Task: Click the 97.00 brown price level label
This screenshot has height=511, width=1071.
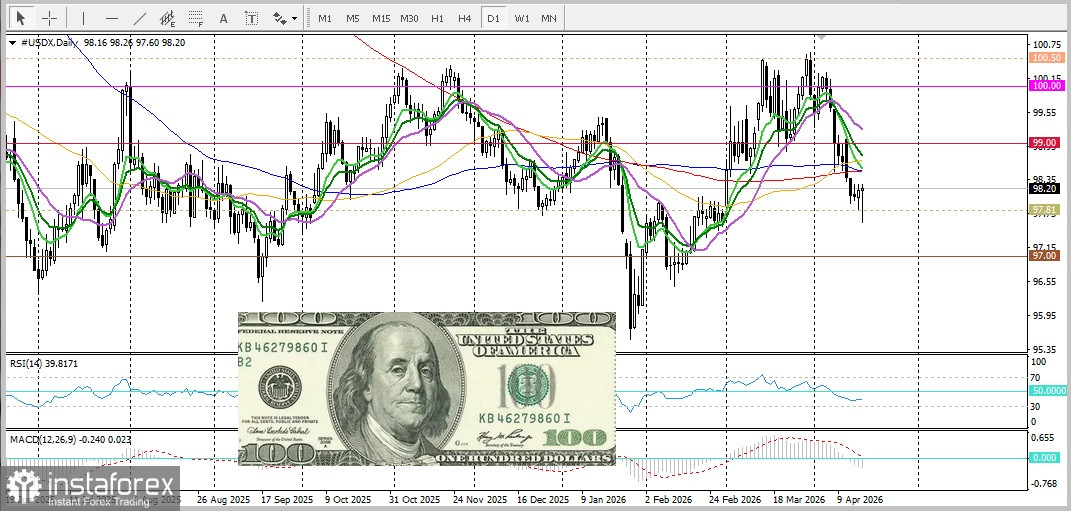Action: pyautogui.click(x=1046, y=255)
